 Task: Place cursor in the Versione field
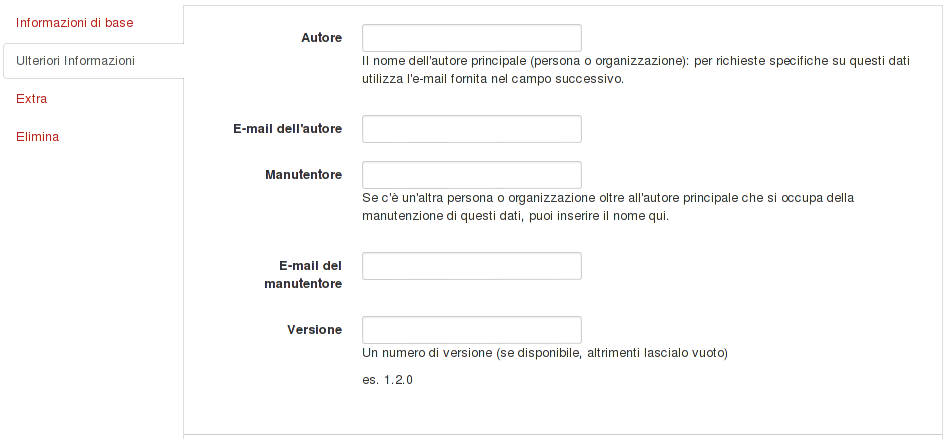(472, 330)
